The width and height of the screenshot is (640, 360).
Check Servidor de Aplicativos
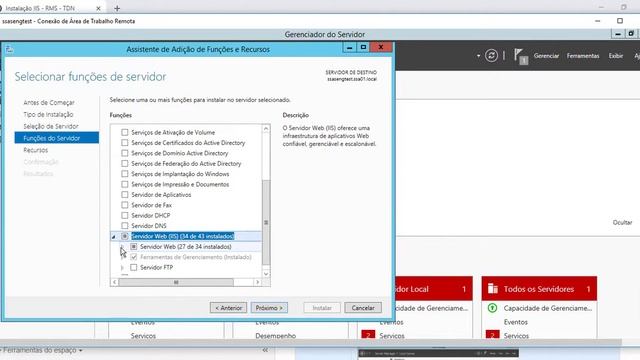point(124,195)
